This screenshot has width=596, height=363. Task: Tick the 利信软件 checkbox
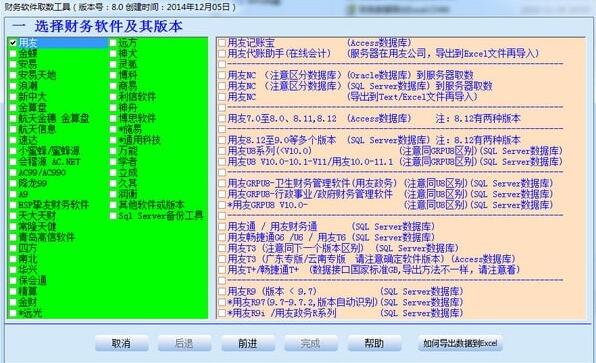pyautogui.click(x=113, y=97)
